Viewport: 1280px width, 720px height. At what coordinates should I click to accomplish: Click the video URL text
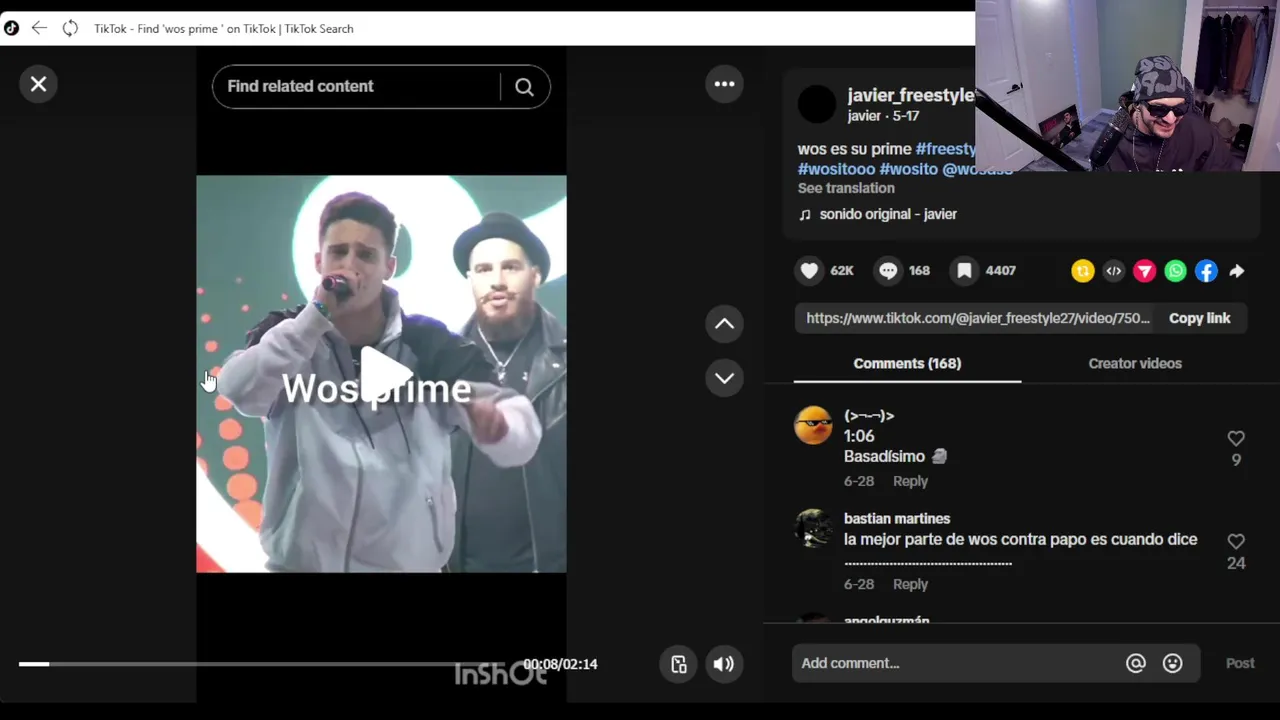(x=978, y=318)
